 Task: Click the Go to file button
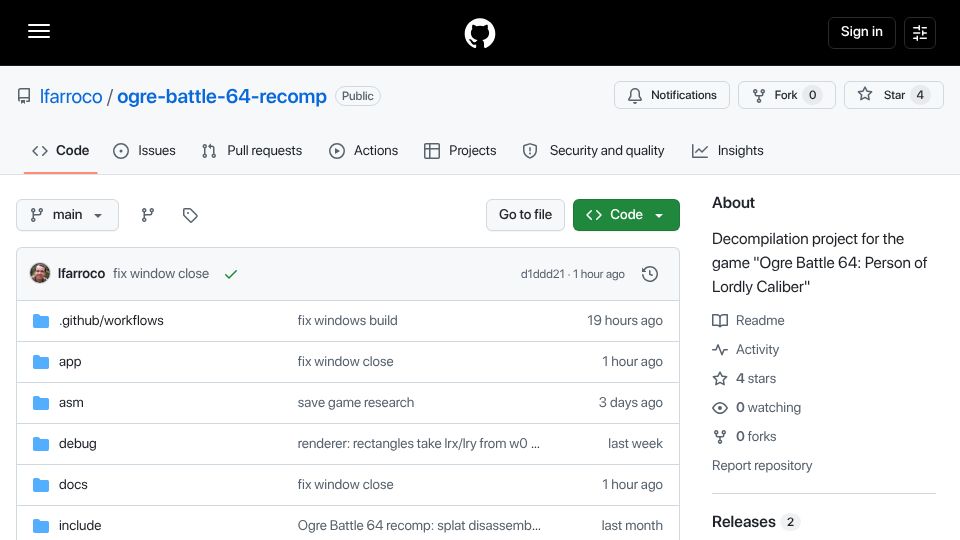525,215
